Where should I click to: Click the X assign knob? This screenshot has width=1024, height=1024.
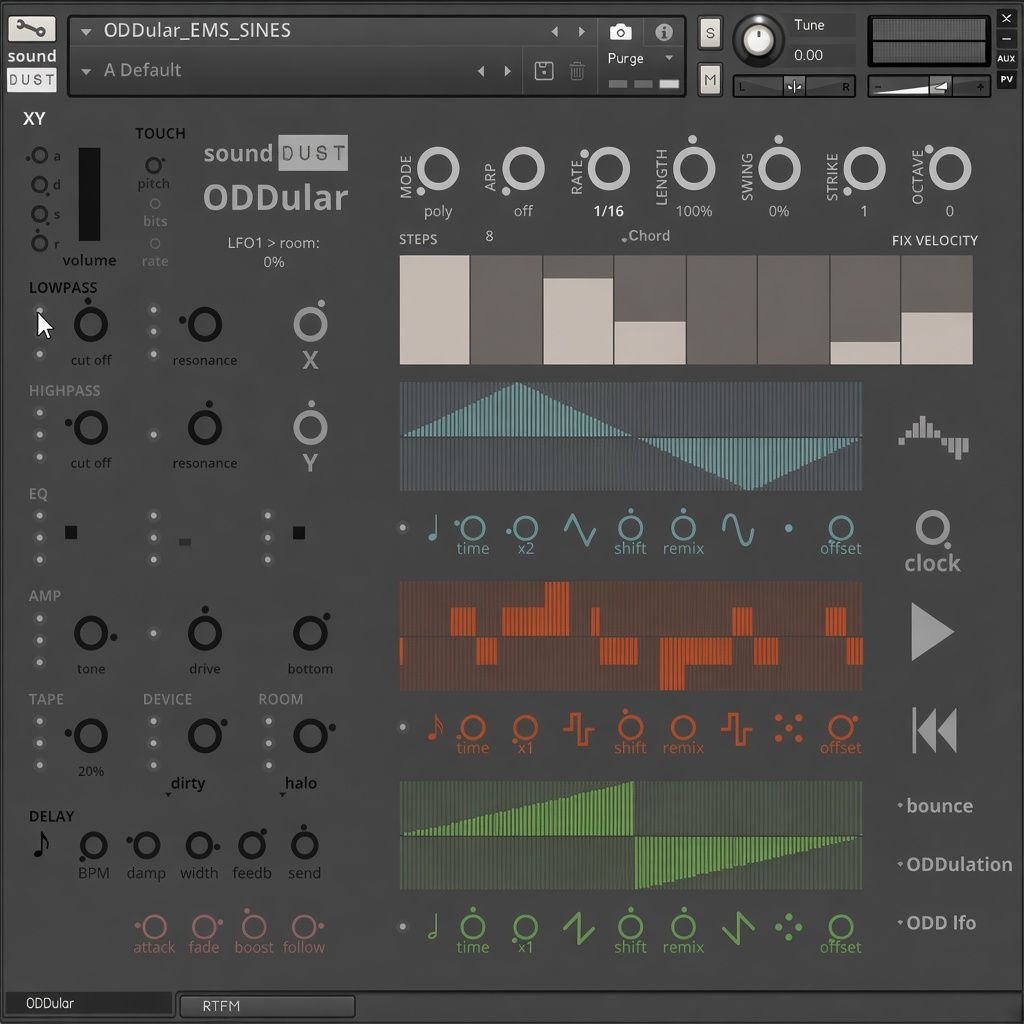(x=310, y=325)
